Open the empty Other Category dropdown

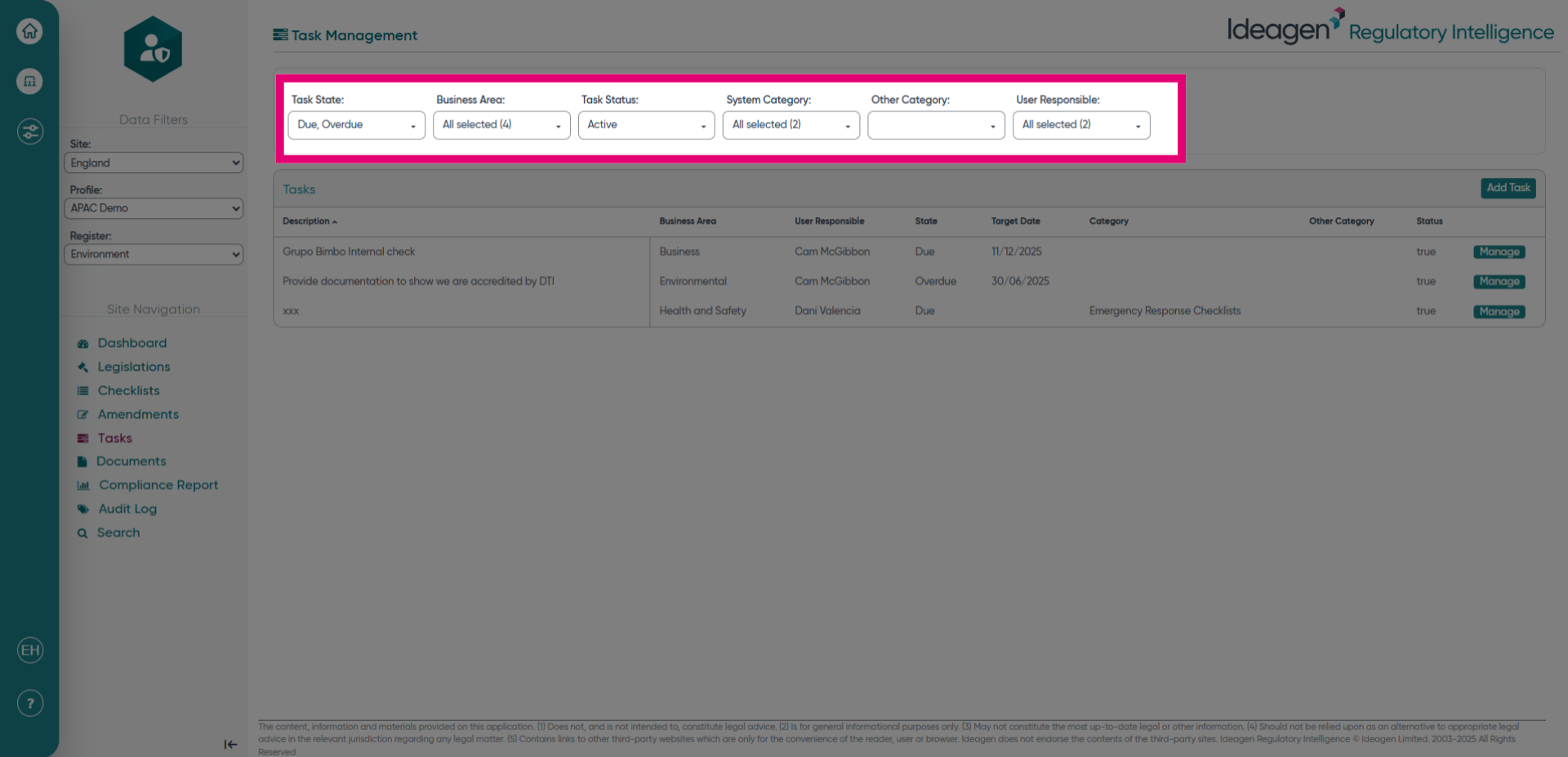click(x=936, y=125)
